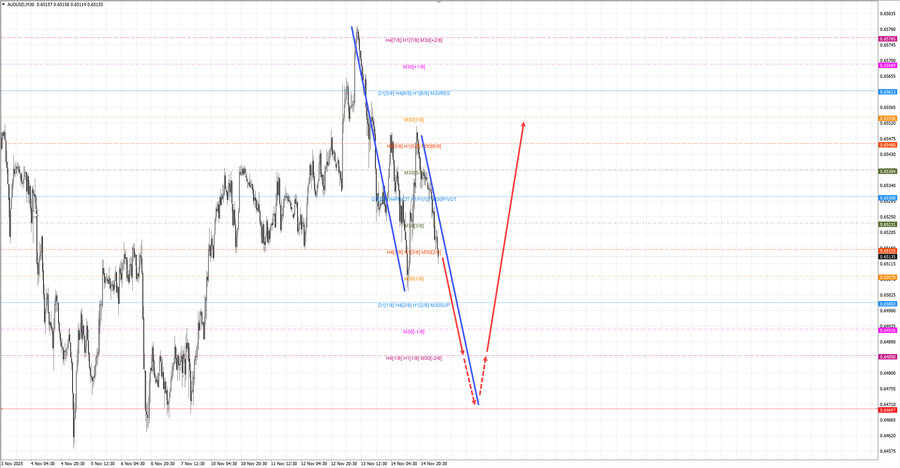
Task: Click the '3 Nov 2025' time axis label
Action: point(12,463)
